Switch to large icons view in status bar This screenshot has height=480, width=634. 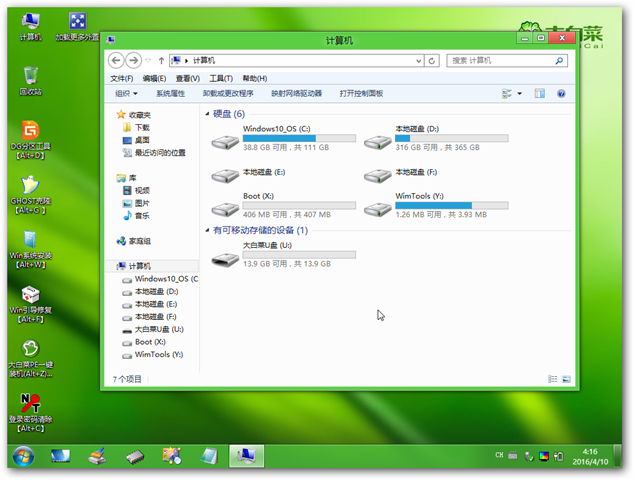tap(566, 379)
